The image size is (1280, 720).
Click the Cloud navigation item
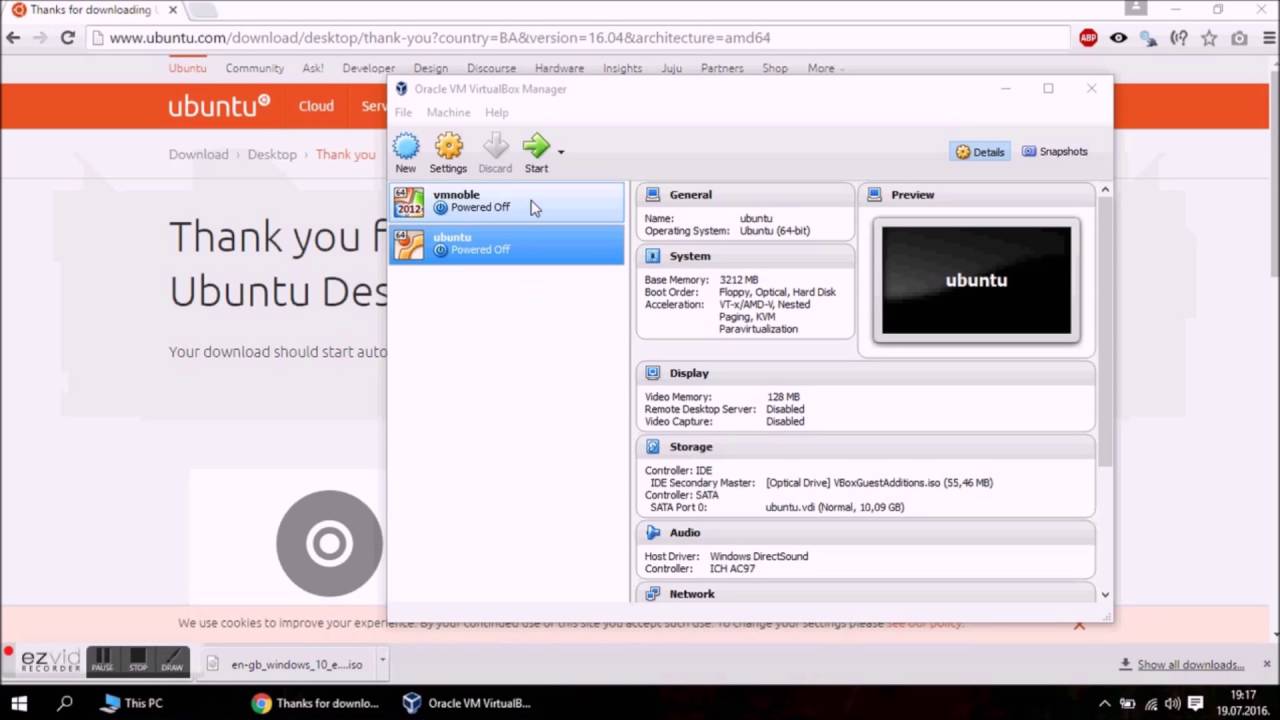click(316, 106)
